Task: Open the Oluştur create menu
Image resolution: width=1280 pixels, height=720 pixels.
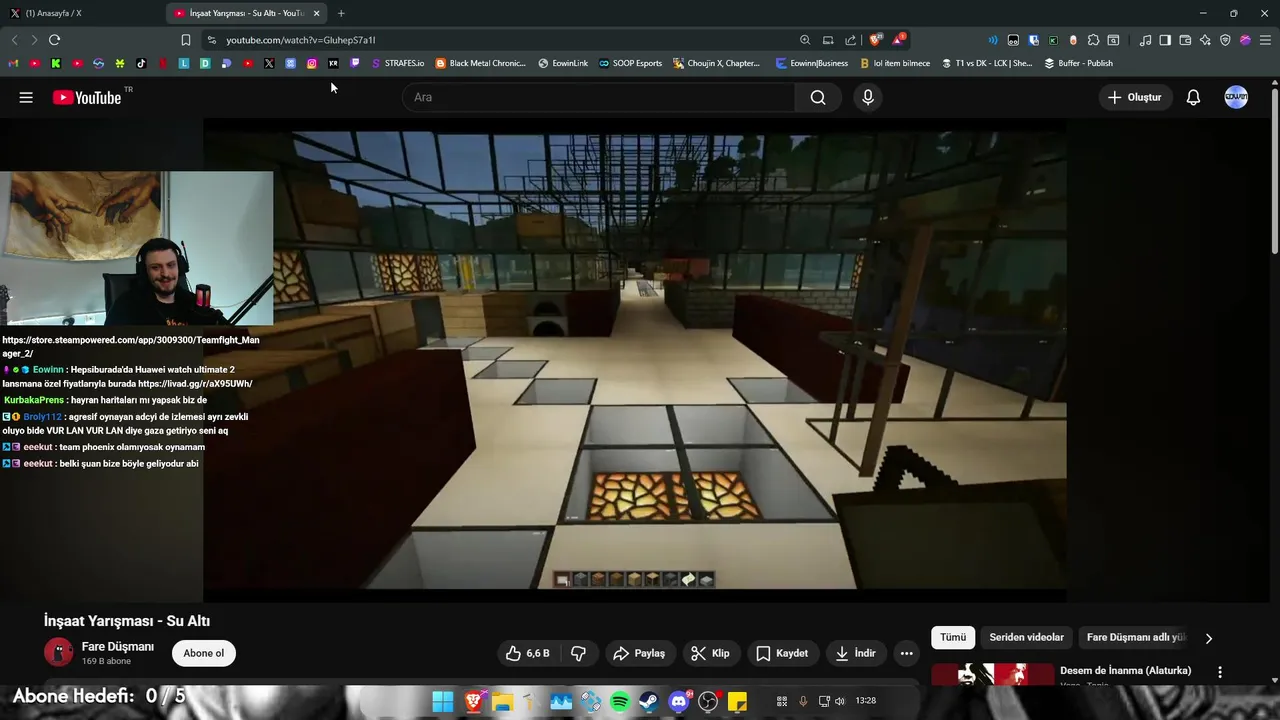Action: [x=1136, y=97]
